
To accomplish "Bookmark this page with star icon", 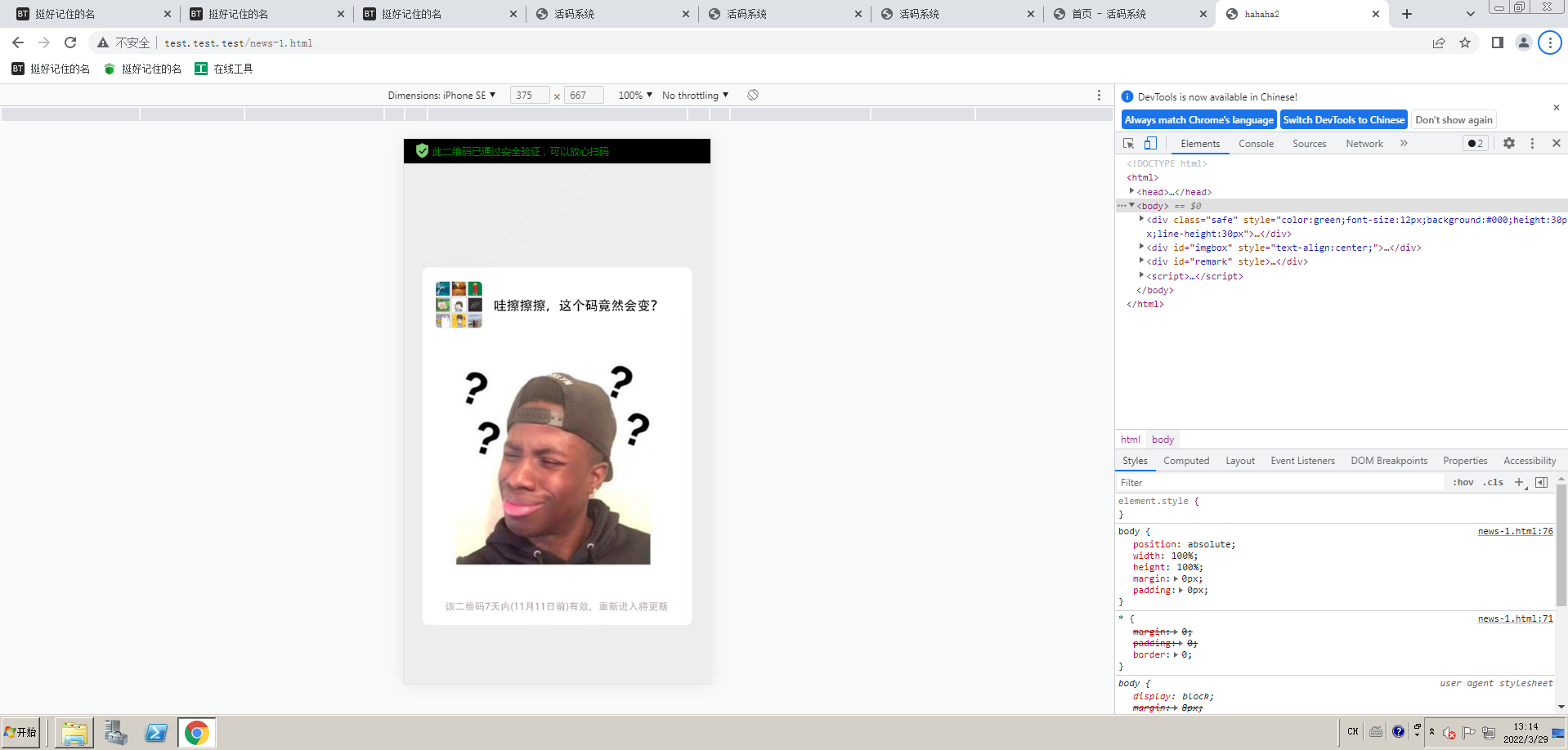I will (1465, 42).
